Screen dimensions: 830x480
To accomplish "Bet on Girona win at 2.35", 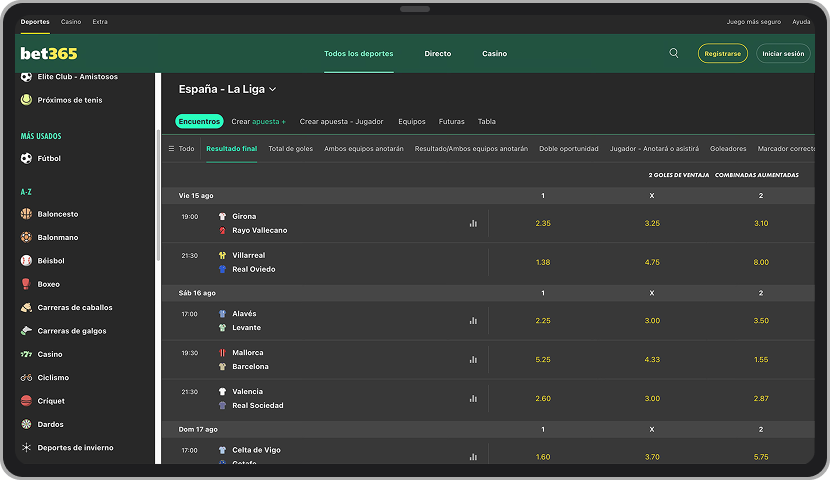I will click(x=543, y=223).
